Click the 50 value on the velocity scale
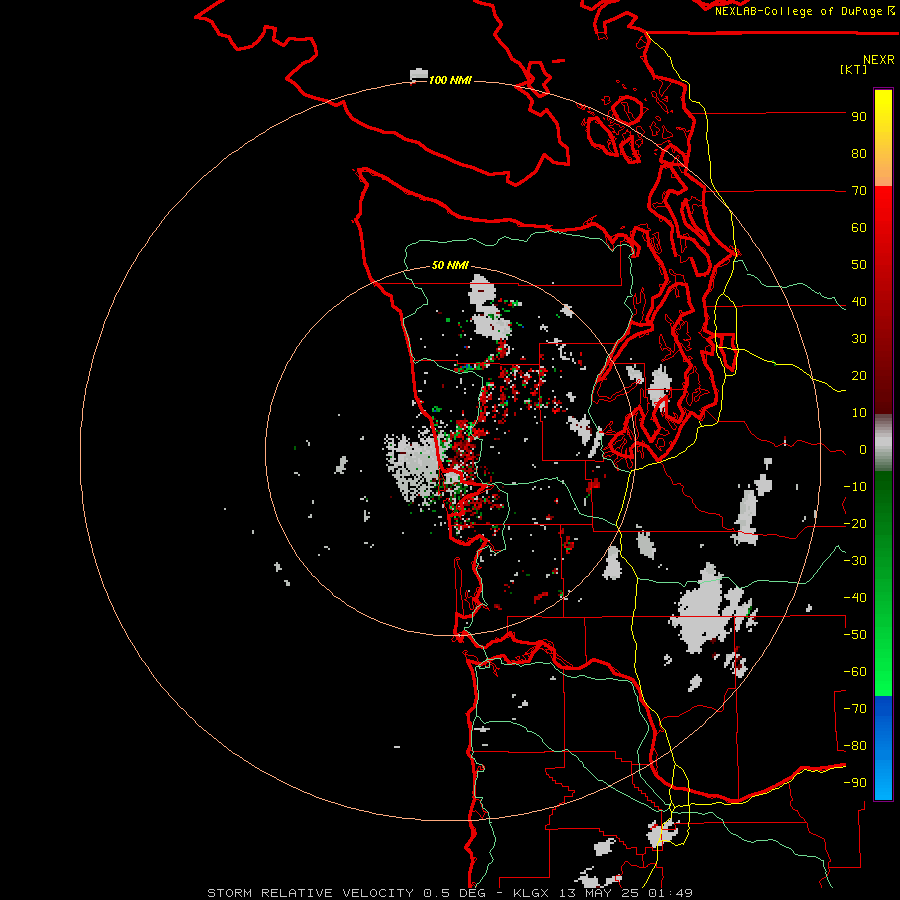 [x=859, y=265]
